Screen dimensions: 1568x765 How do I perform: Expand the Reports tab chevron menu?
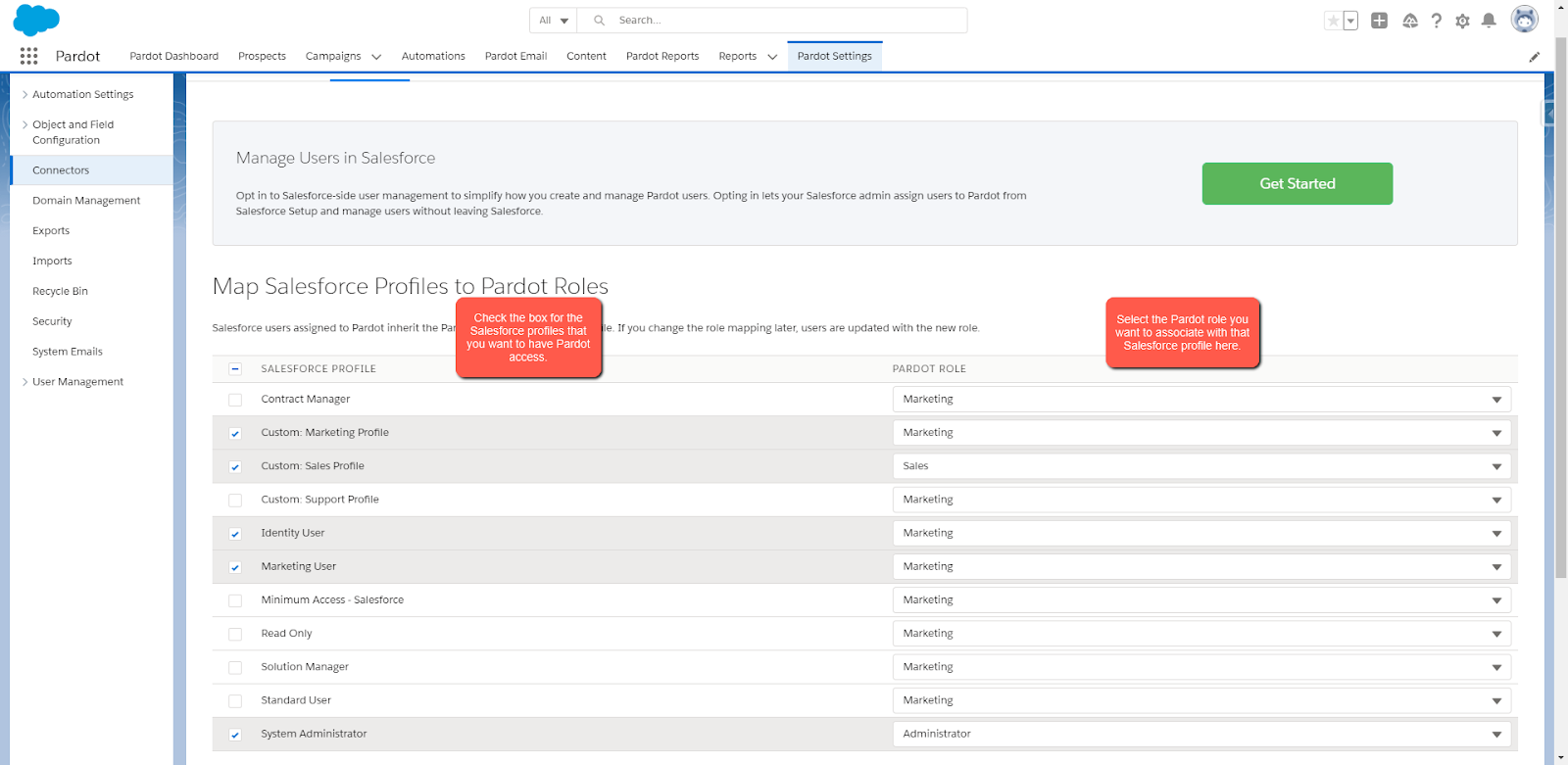[x=772, y=57]
